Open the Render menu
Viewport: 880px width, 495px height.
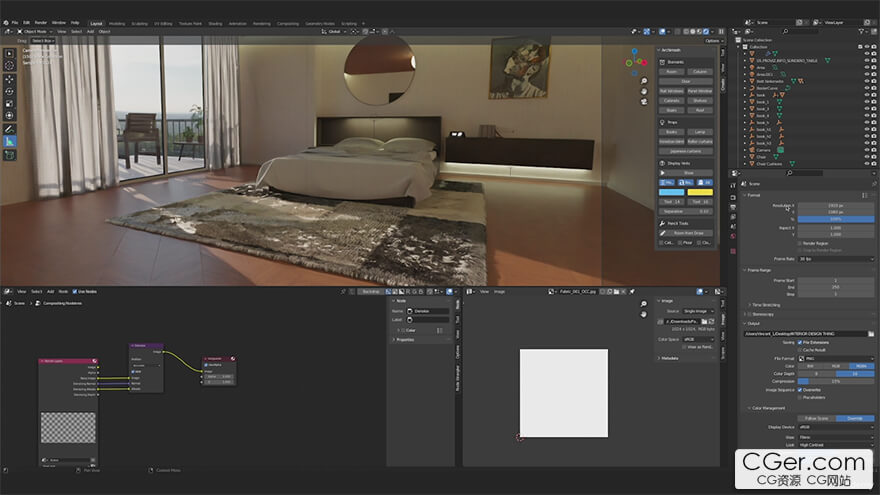(x=41, y=23)
